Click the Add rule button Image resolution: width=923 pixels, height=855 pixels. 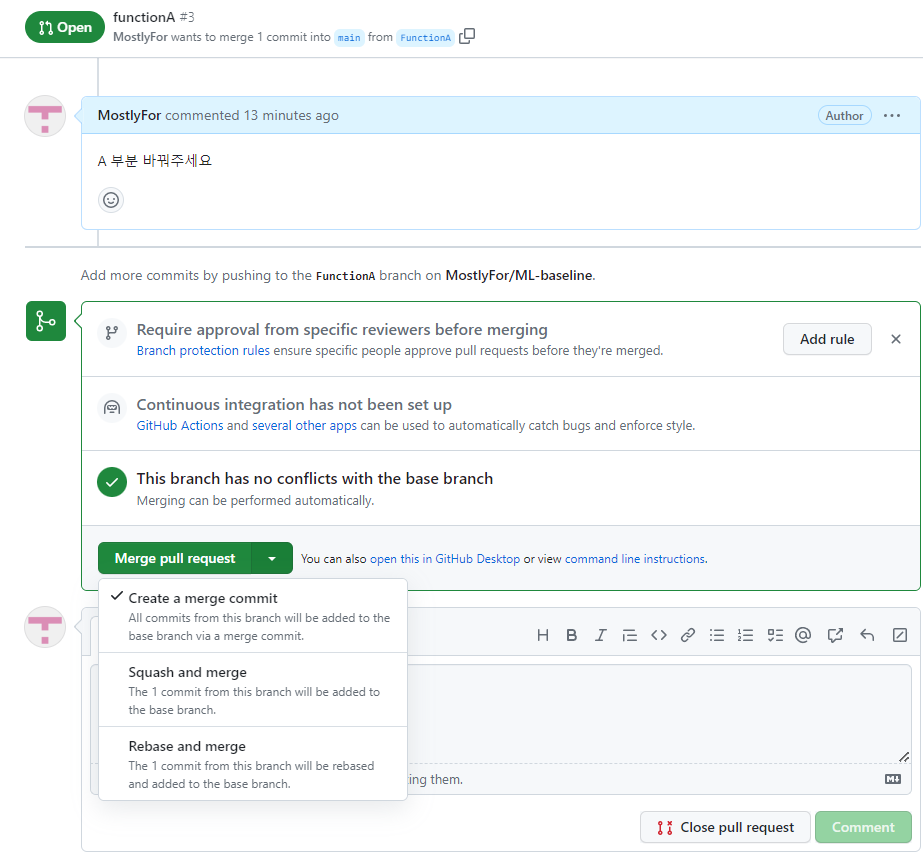[827, 339]
